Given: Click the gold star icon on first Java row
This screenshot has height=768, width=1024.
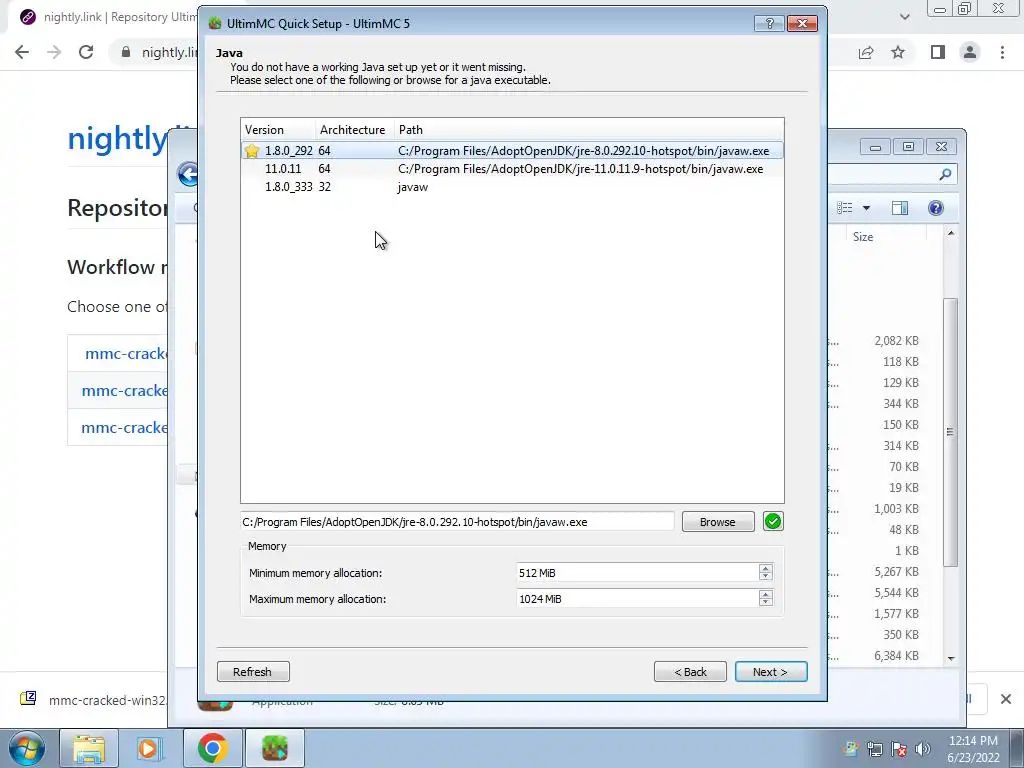Looking at the screenshot, I should [251, 151].
